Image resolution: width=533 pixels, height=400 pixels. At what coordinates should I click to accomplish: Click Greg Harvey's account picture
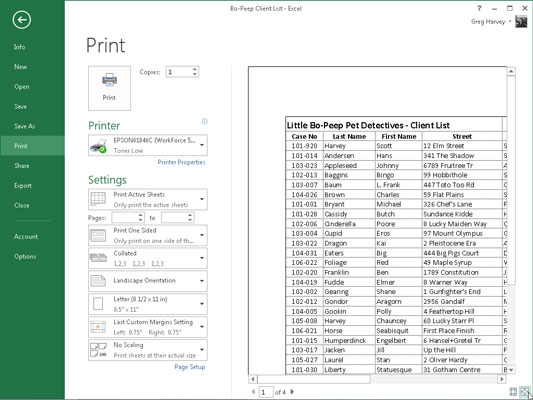pyautogui.click(x=521, y=22)
